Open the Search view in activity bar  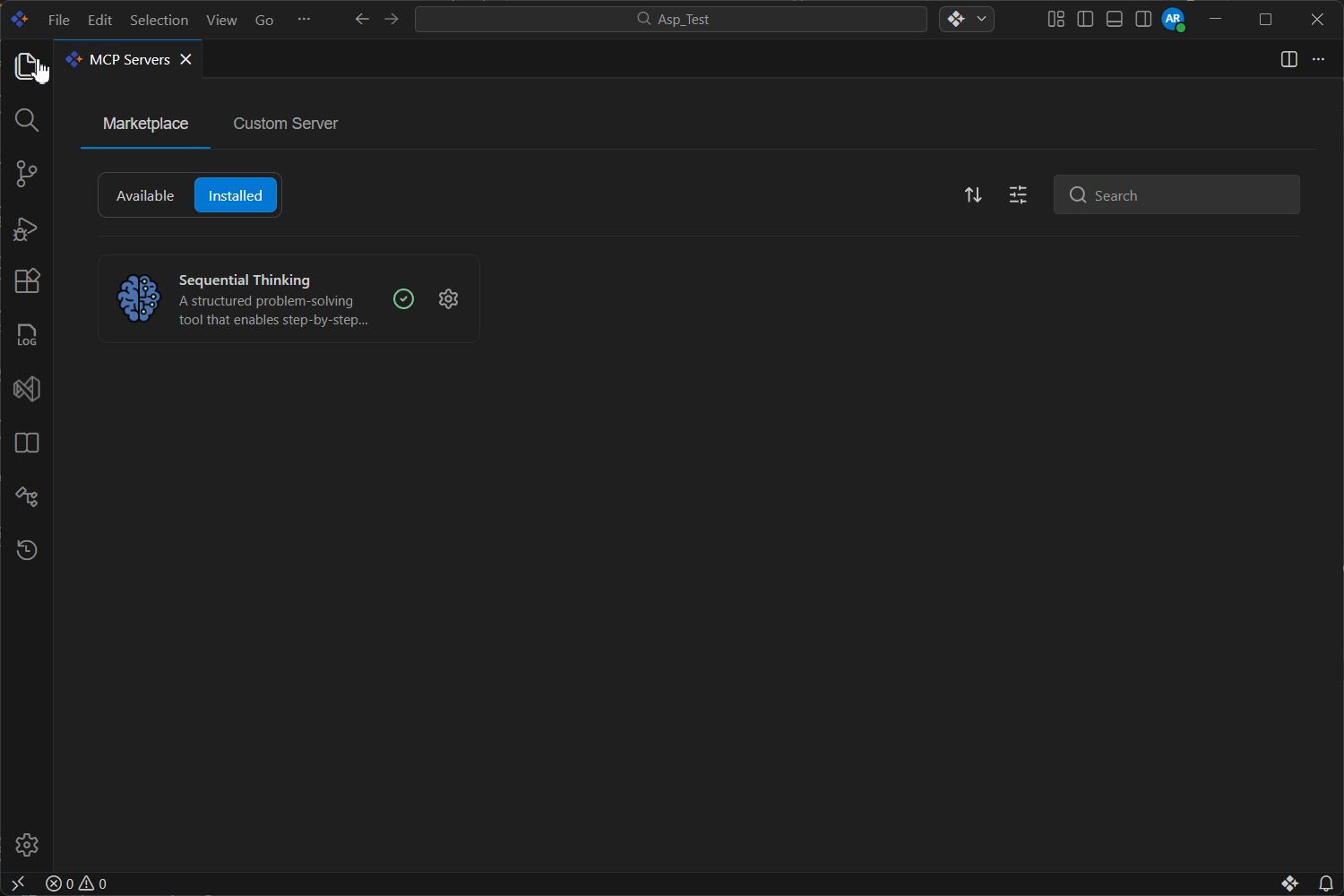pos(27,120)
